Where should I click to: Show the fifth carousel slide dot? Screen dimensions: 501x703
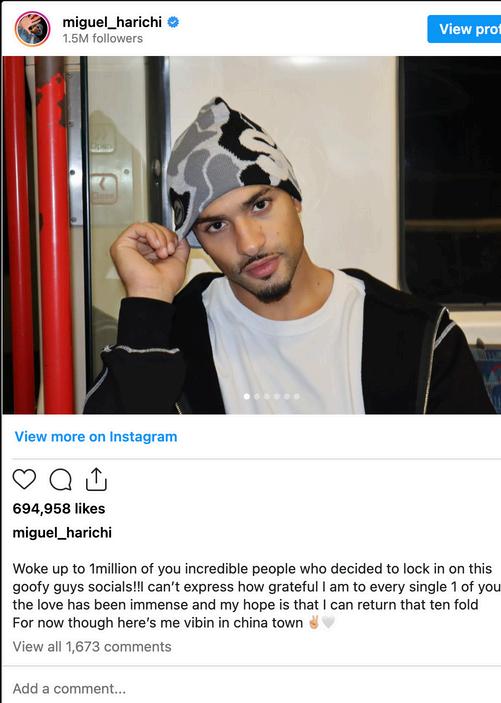(x=287, y=396)
